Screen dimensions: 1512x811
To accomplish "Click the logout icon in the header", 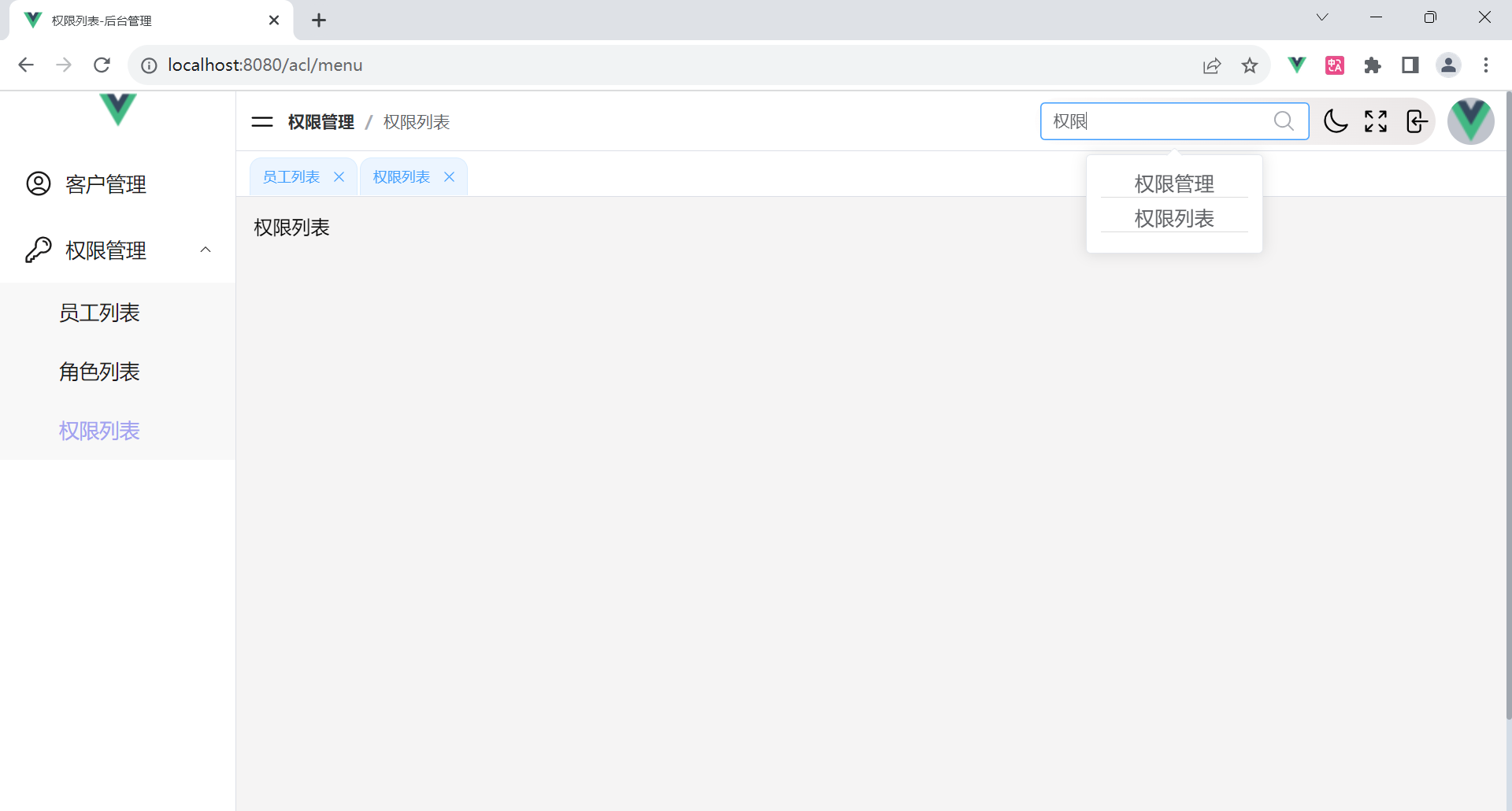I will [1417, 121].
